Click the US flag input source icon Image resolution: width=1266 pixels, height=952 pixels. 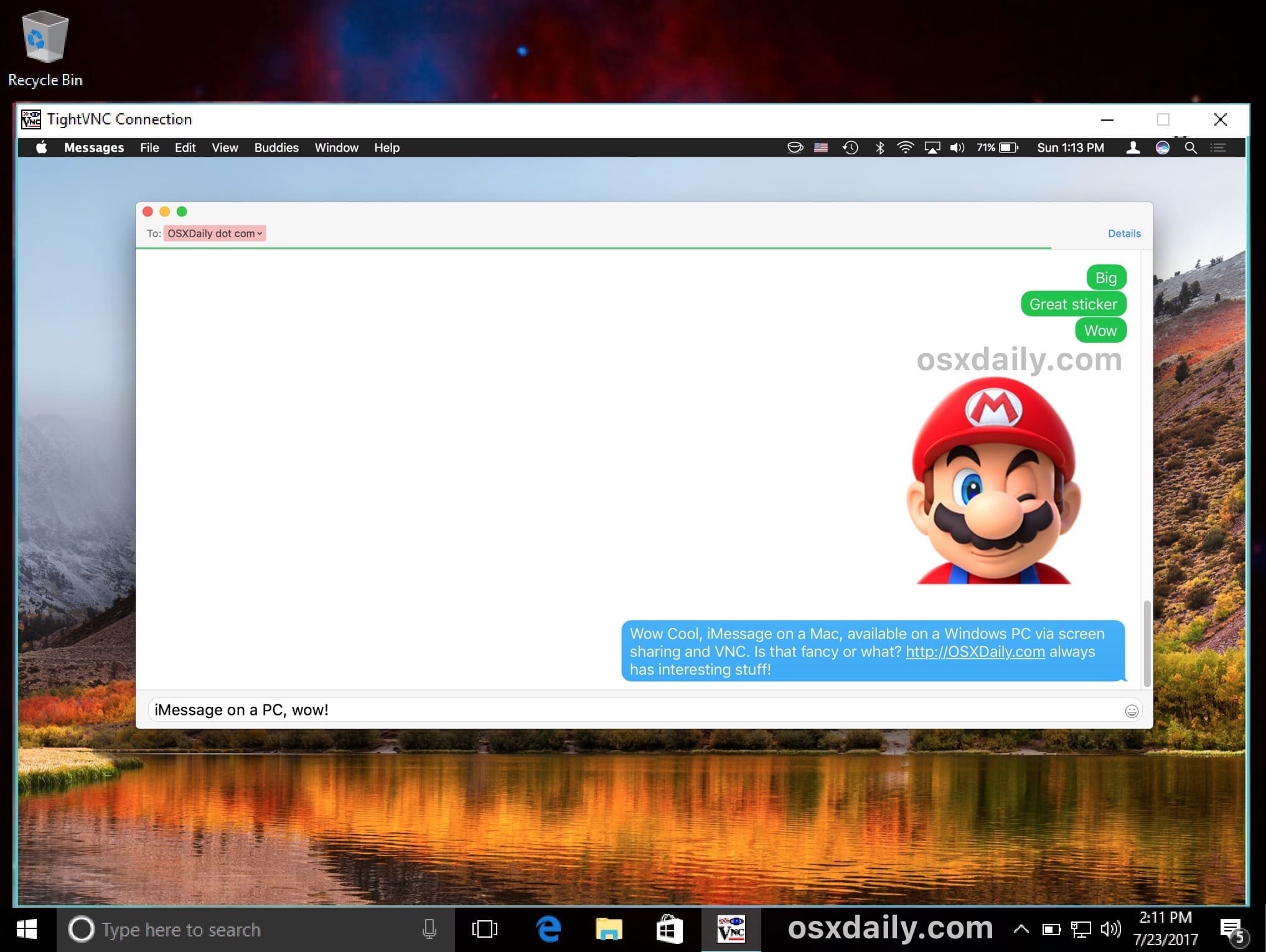click(x=821, y=147)
